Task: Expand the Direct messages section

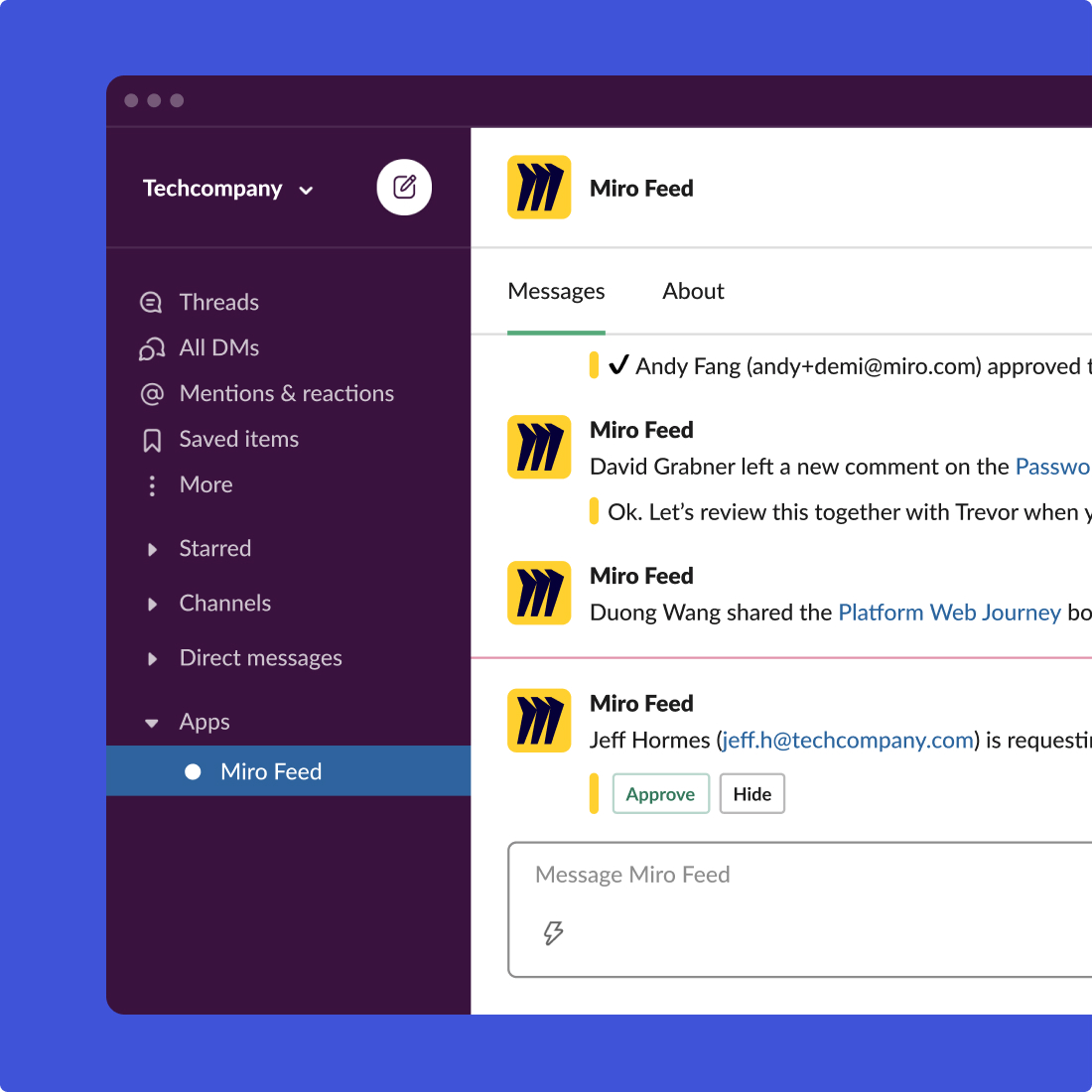Action: 152,659
